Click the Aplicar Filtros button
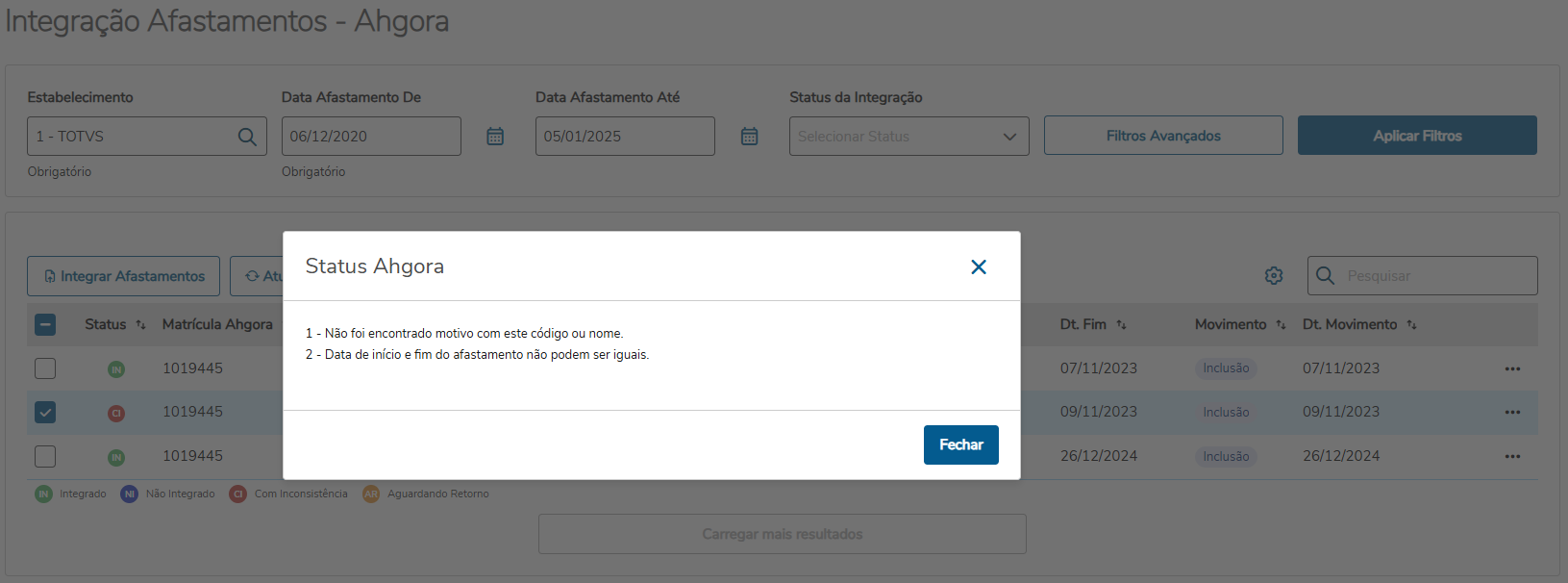 (x=1417, y=136)
